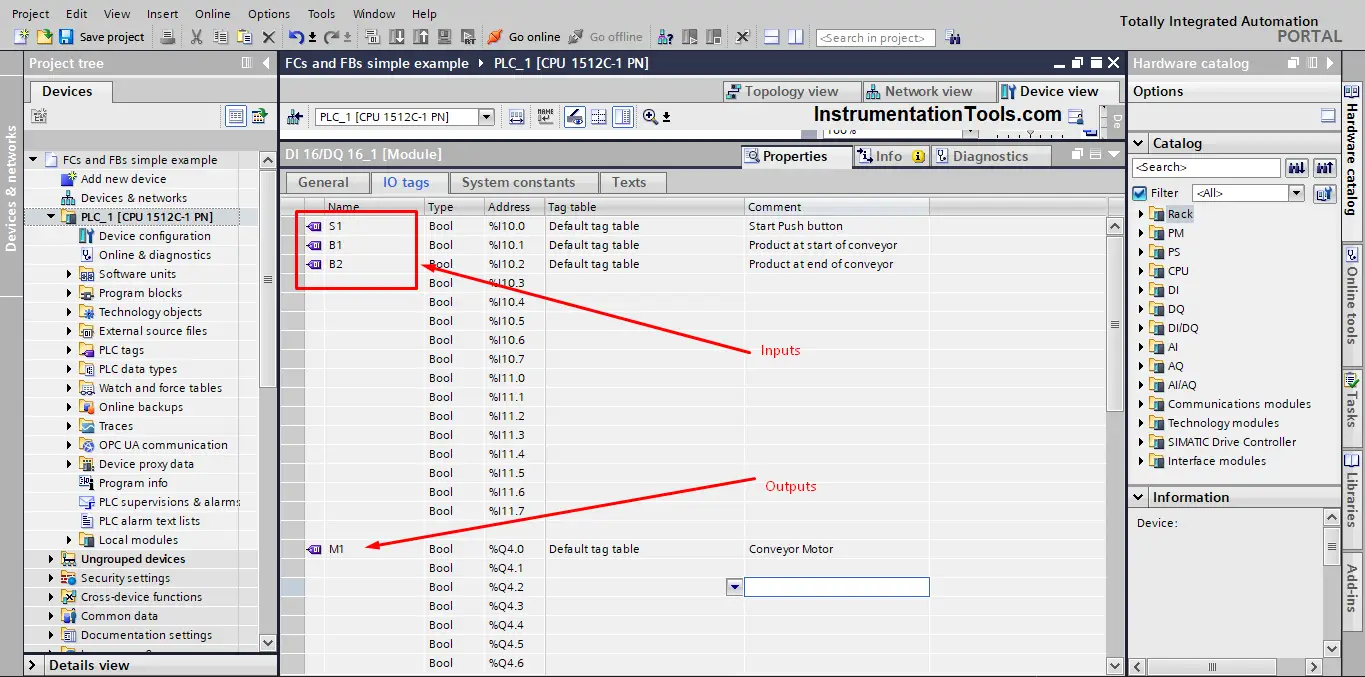
Task: Expand the Program blocks tree node
Action: pos(69,293)
